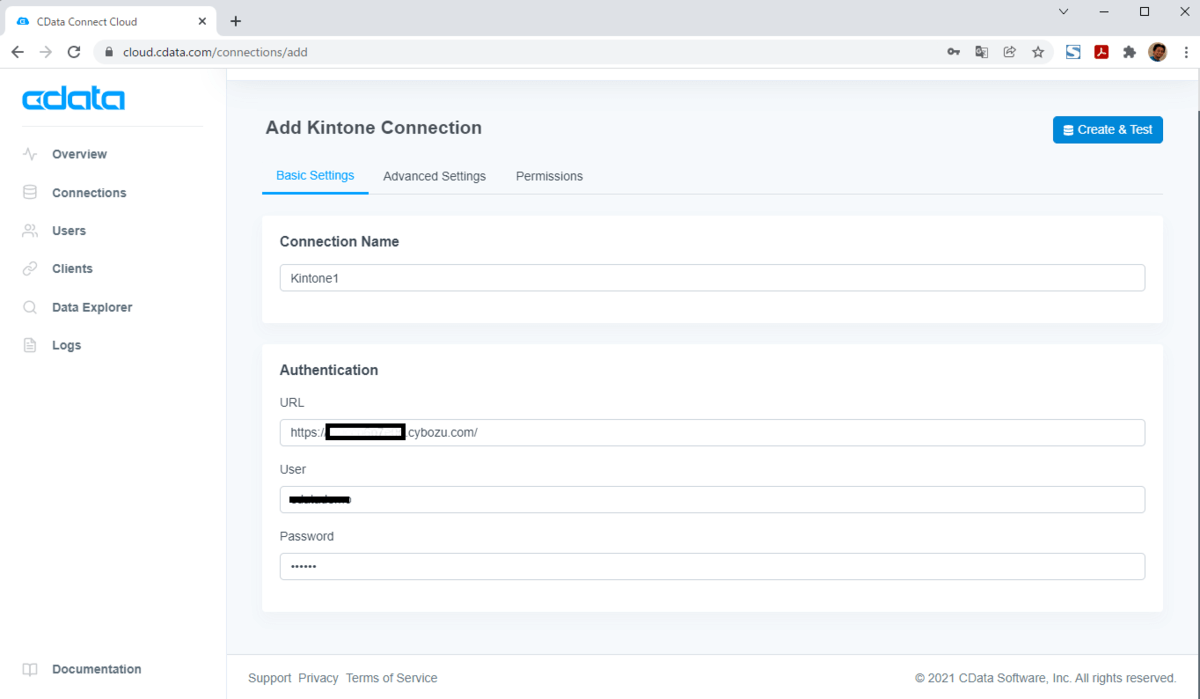
Task: Click the saved password key icon in the address bar
Action: (x=954, y=52)
